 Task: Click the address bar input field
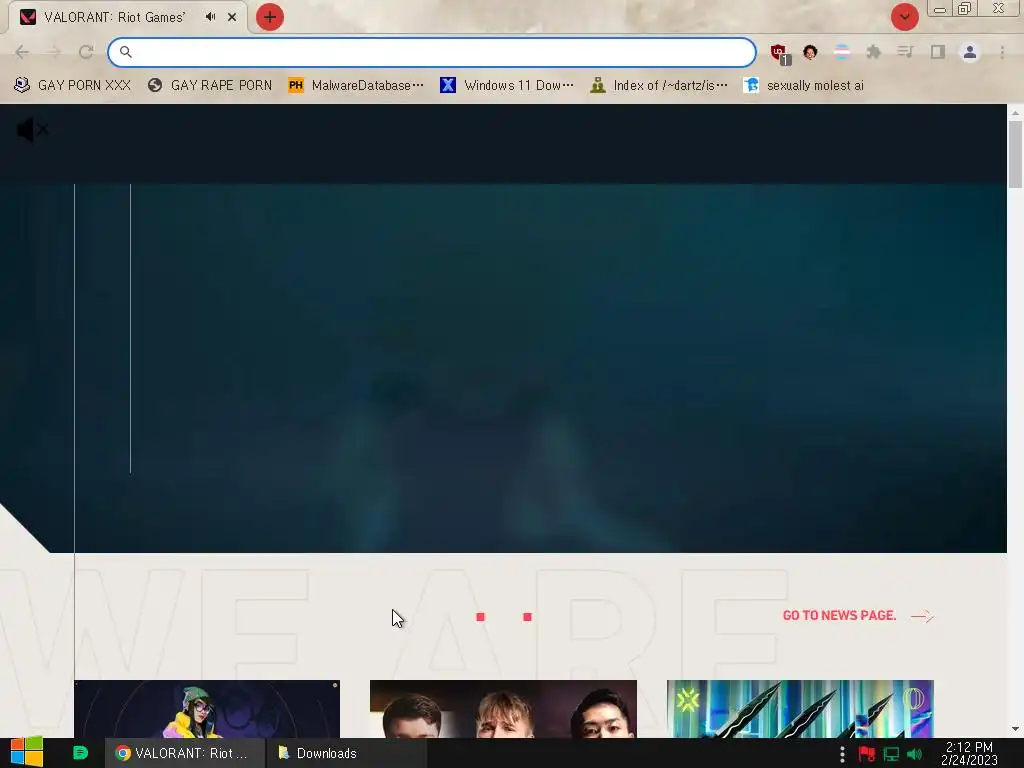click(432, 52)
